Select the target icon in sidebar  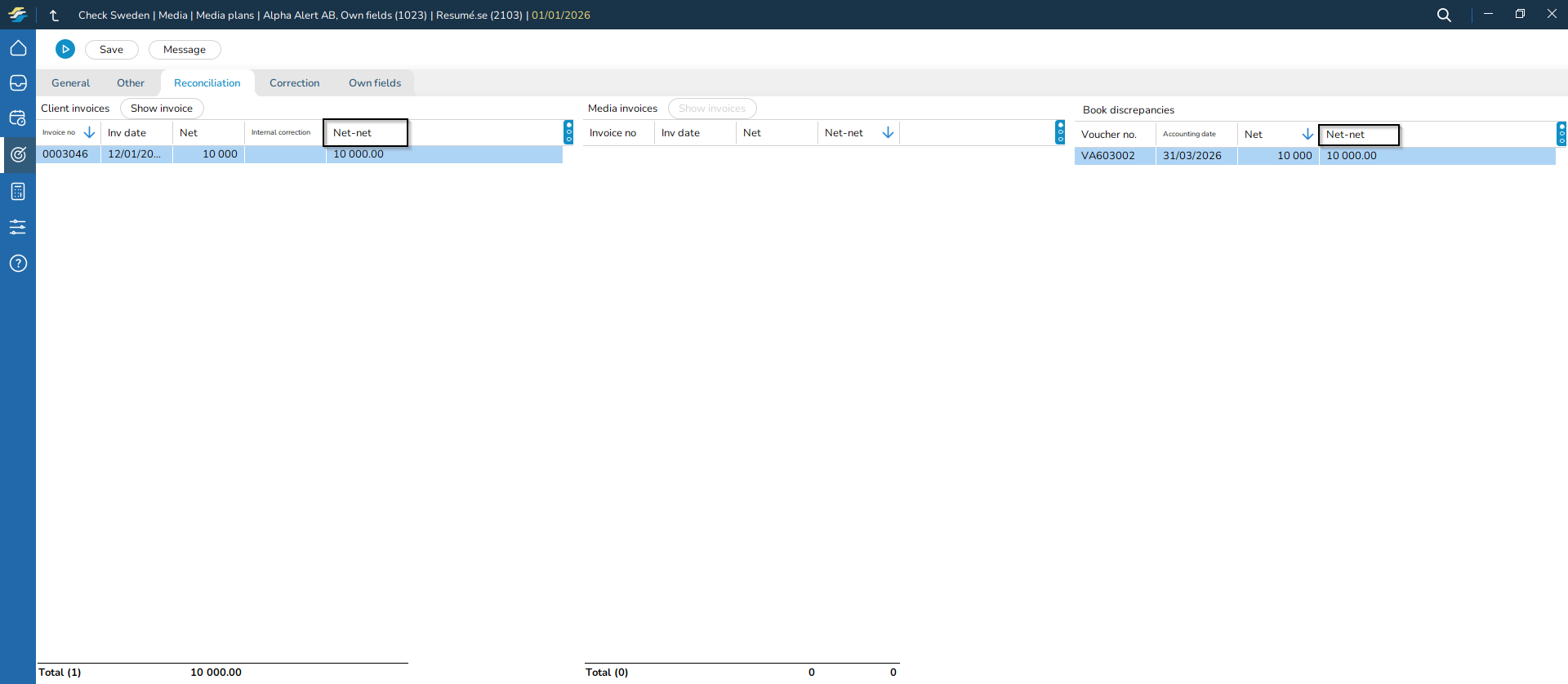click(x=18, y=154)
